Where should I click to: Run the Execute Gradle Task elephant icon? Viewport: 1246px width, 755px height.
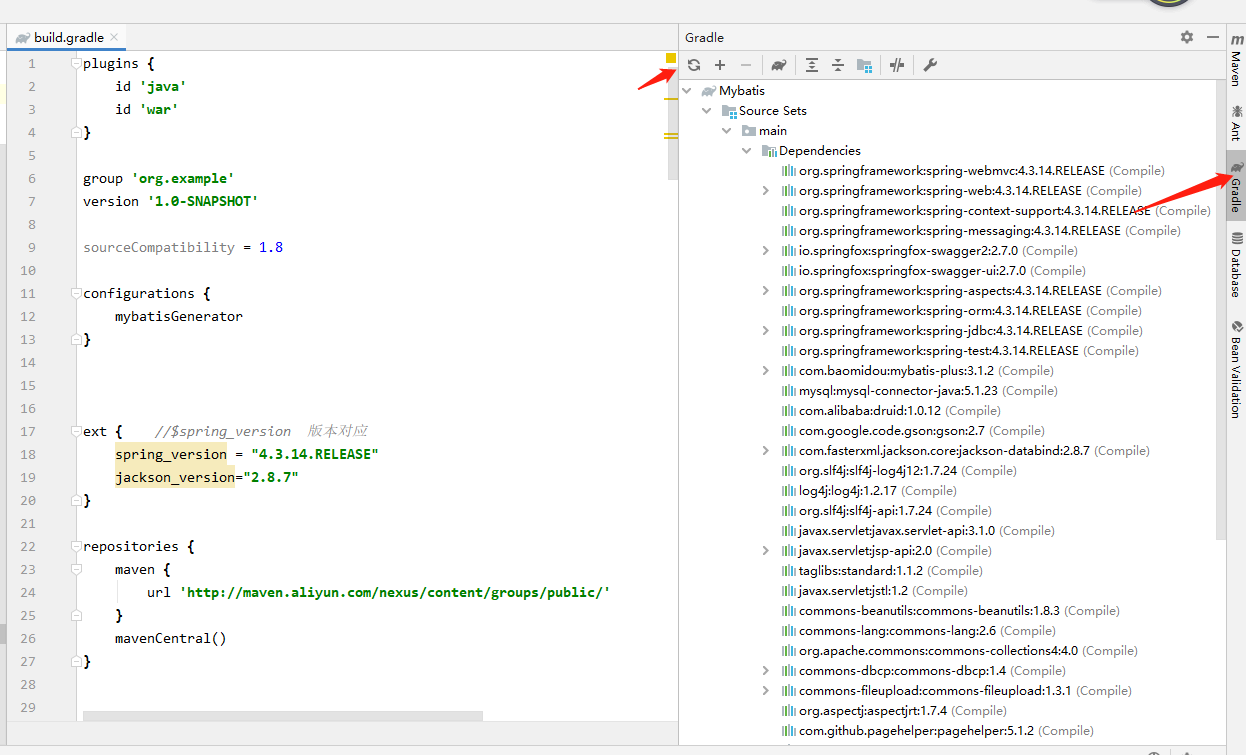click(779, 65)
